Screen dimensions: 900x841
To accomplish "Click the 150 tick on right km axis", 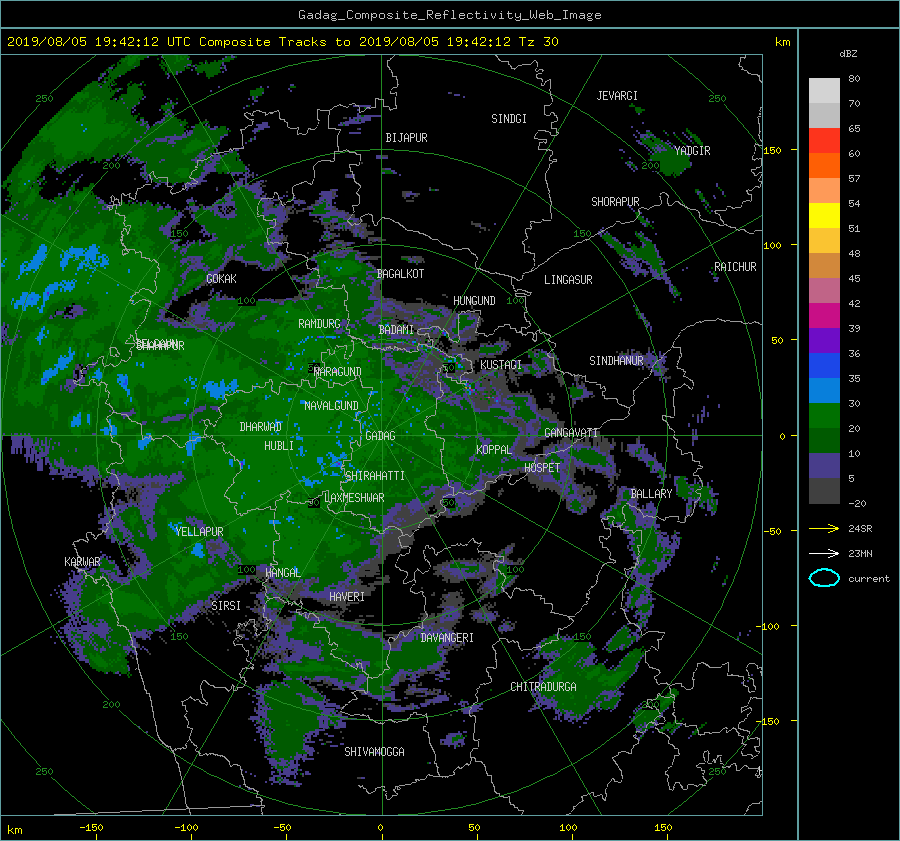I will (772, 150).
